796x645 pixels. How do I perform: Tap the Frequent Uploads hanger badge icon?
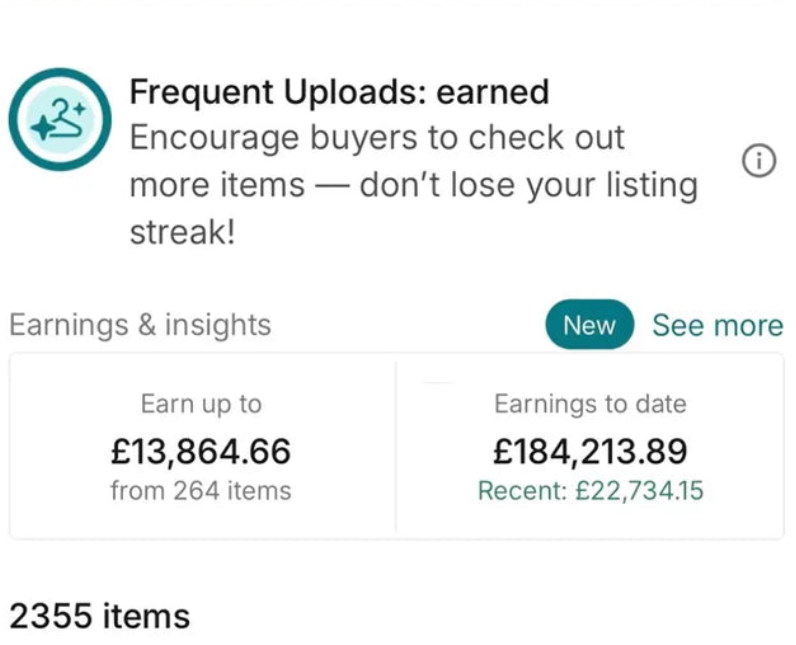coord(60,119)
